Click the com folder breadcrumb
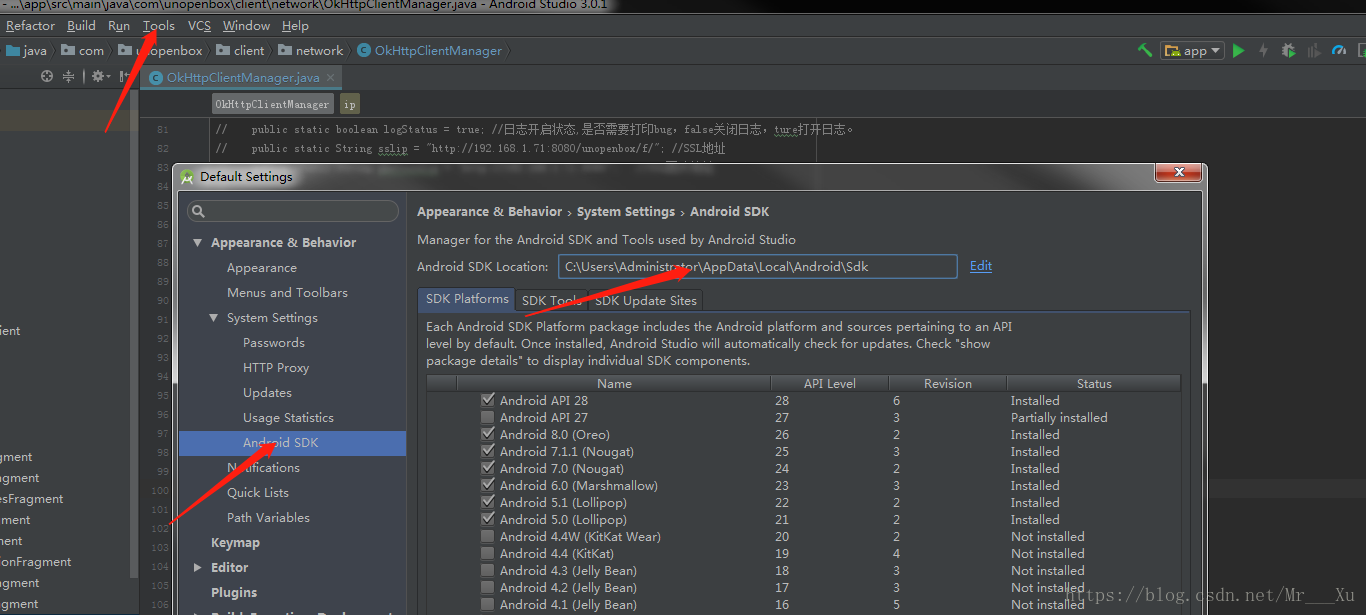1366x615 pixels. tap(82, 51)
